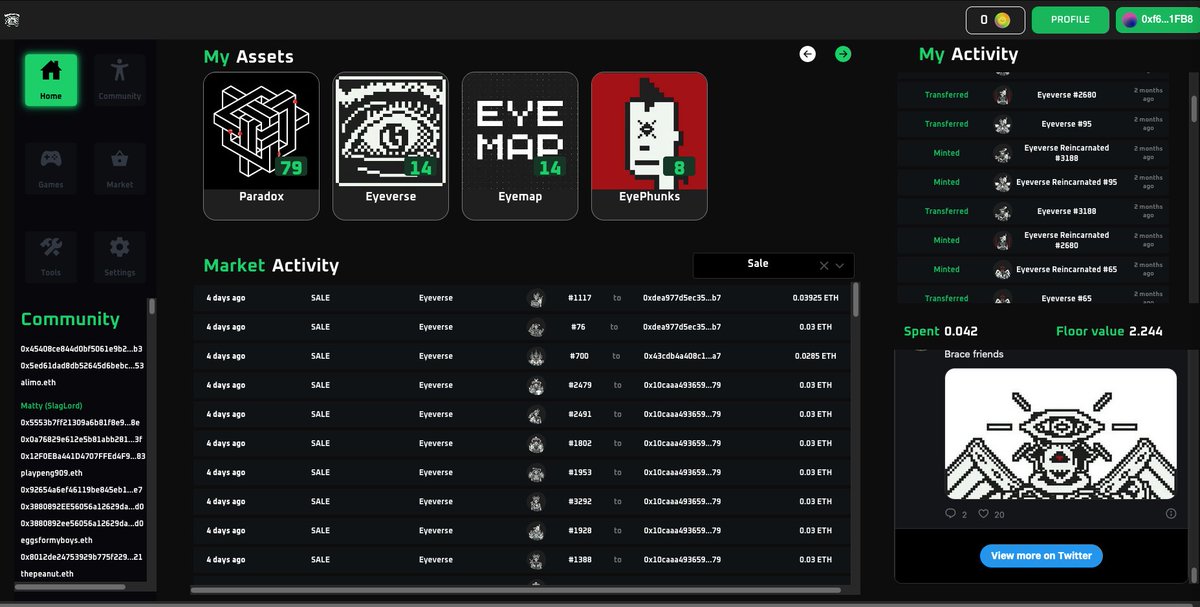Image resolution: width=1200 pixels, height=607 pixels.
Task: Click buyer address 0x43cdb4a408c1...a7
Action: click(x=682, y=356)
